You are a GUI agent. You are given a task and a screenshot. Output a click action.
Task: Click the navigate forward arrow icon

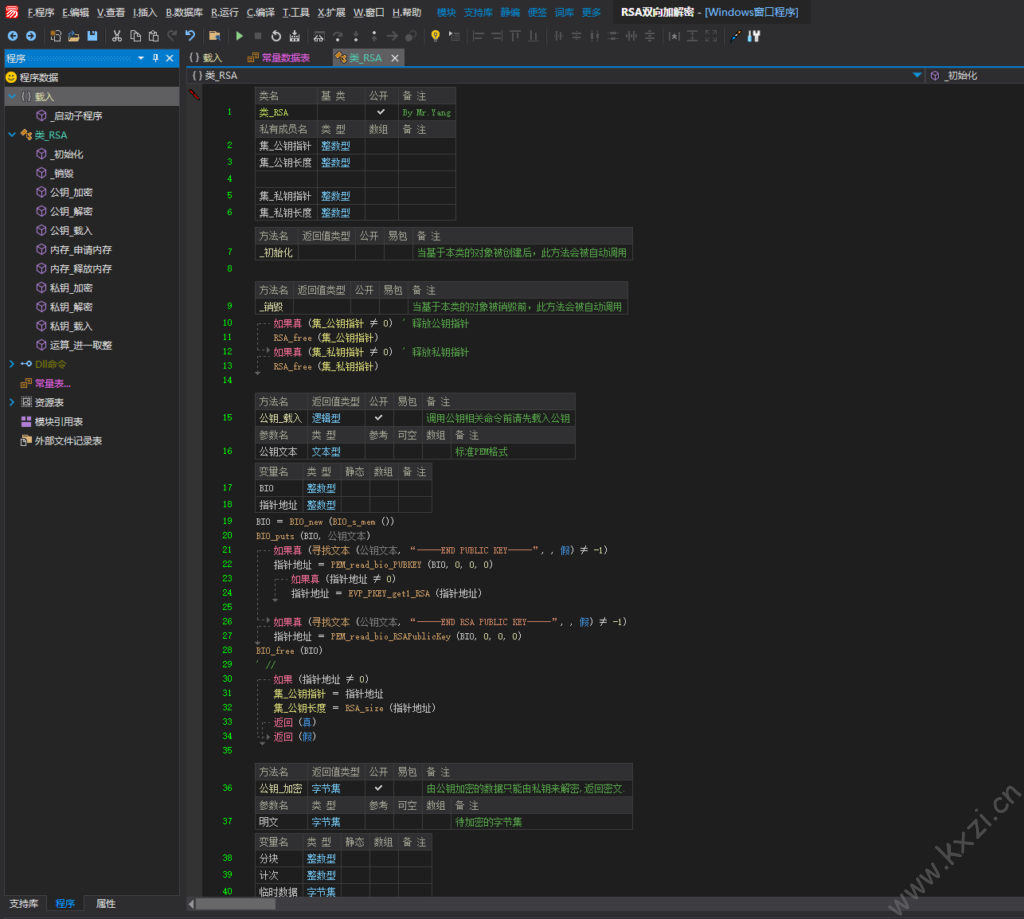(x=31, y=36)
